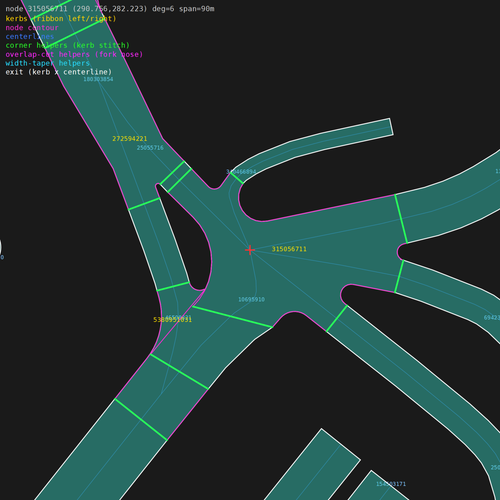
Task: Click the 'exit (kerb x centerline)' legend entry
Action: (58, 72)
